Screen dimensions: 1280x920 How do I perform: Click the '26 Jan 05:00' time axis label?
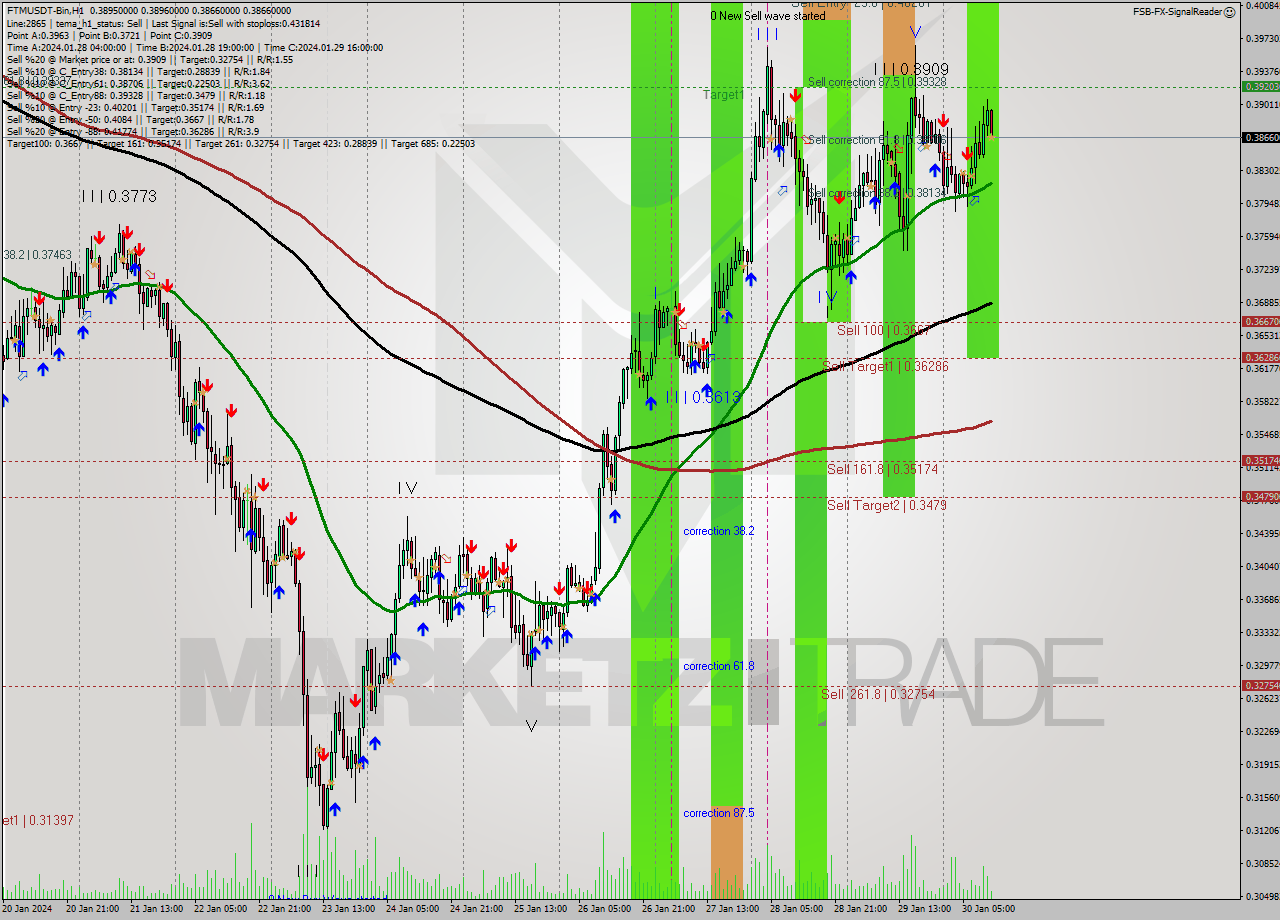603,909
